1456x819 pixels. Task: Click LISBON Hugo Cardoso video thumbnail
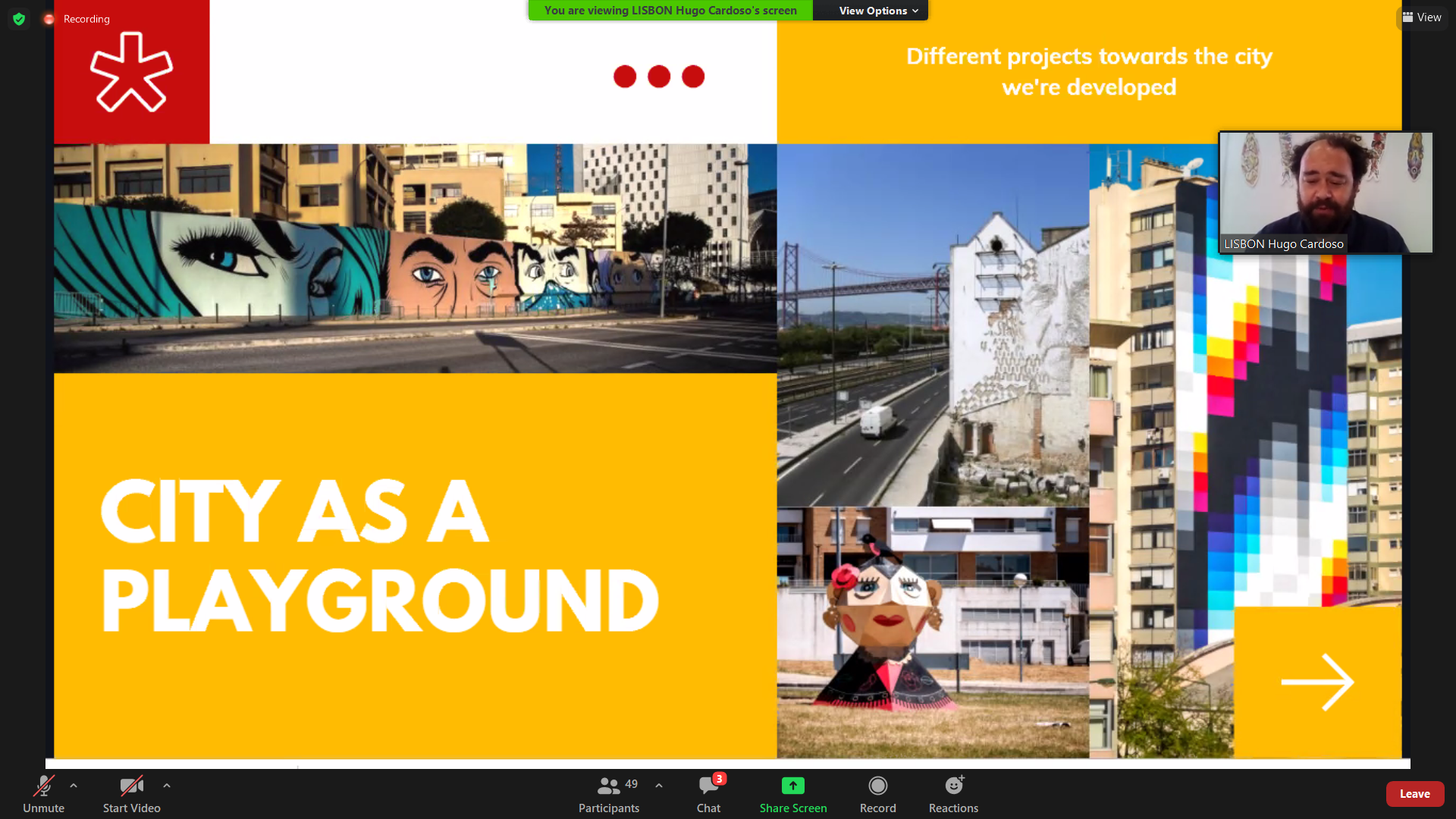[1325, 192]
